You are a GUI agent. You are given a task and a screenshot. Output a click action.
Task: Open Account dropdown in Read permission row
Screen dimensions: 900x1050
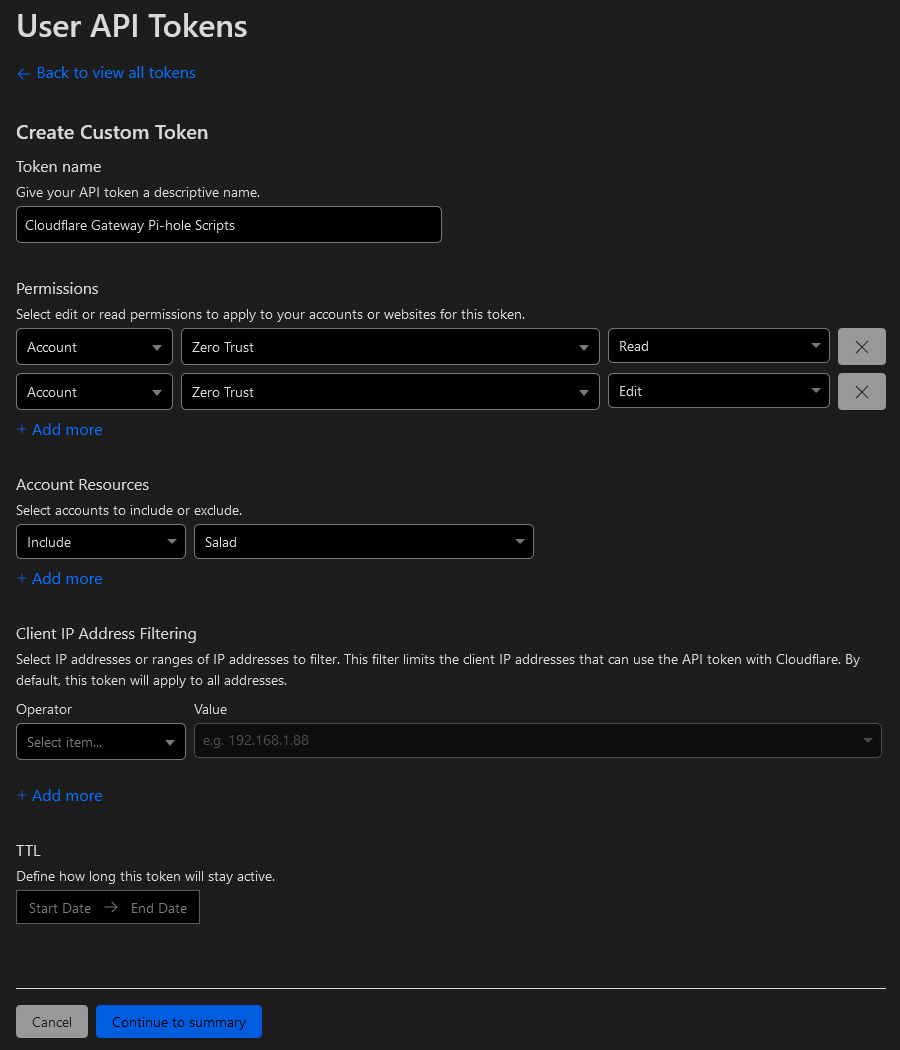[94, 347]
